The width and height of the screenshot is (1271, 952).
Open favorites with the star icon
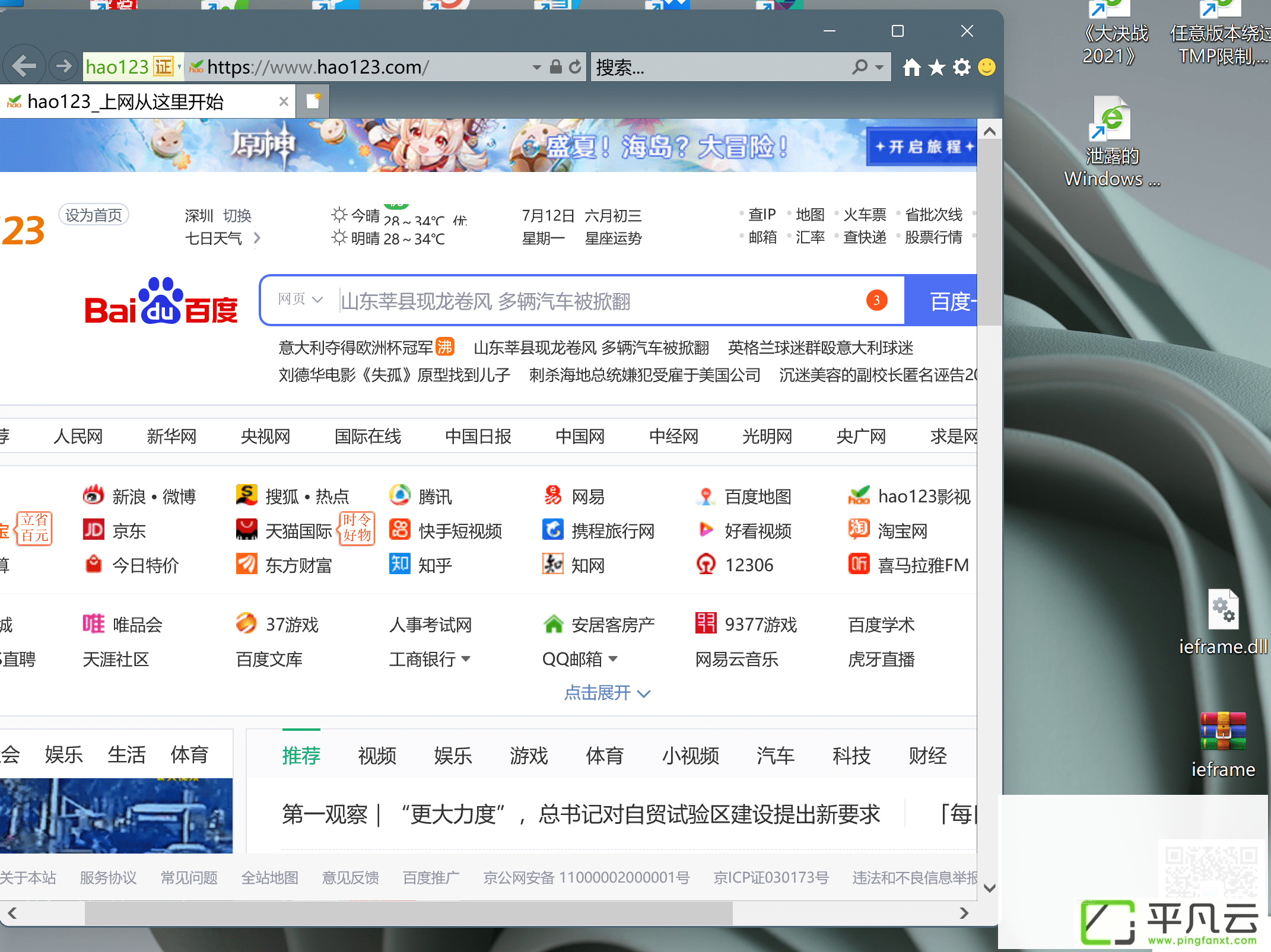pyautogui.click(x=937, y=68)
